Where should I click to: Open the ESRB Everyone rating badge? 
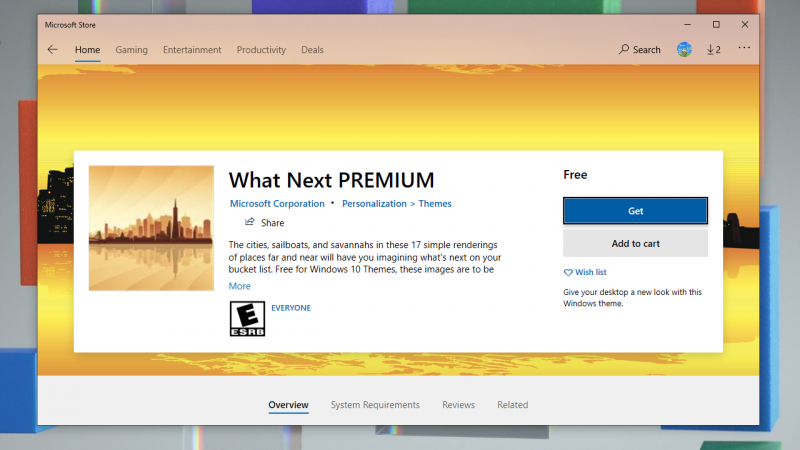click(247, 319)
